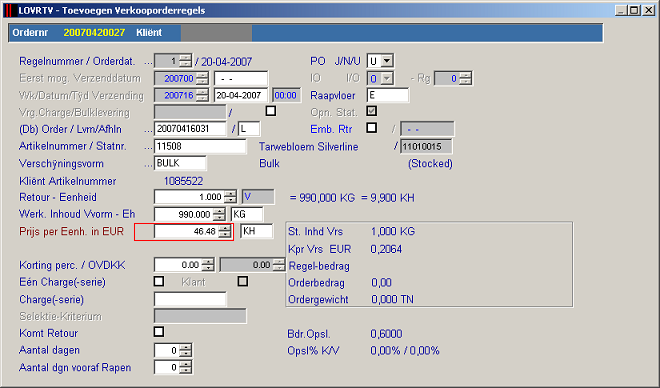Click the (Stocked) status text

coord(430,163)
